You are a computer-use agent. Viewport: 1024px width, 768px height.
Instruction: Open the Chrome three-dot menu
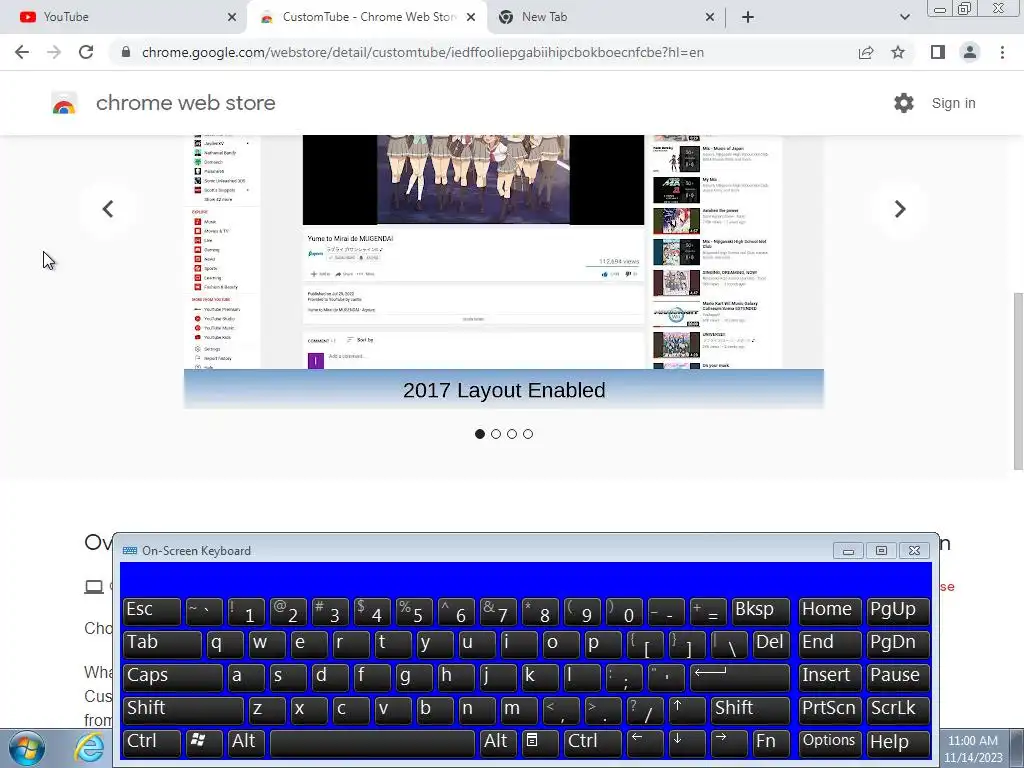pos(1002,52)
